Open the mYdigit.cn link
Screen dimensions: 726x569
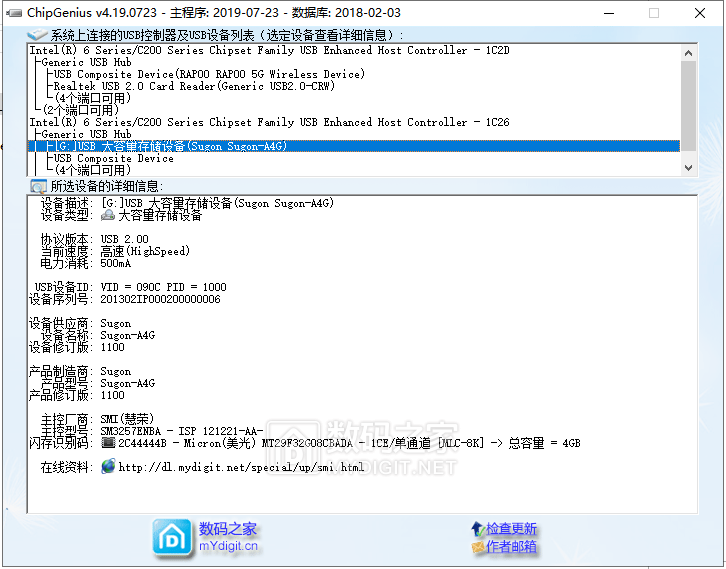point(228,546)
